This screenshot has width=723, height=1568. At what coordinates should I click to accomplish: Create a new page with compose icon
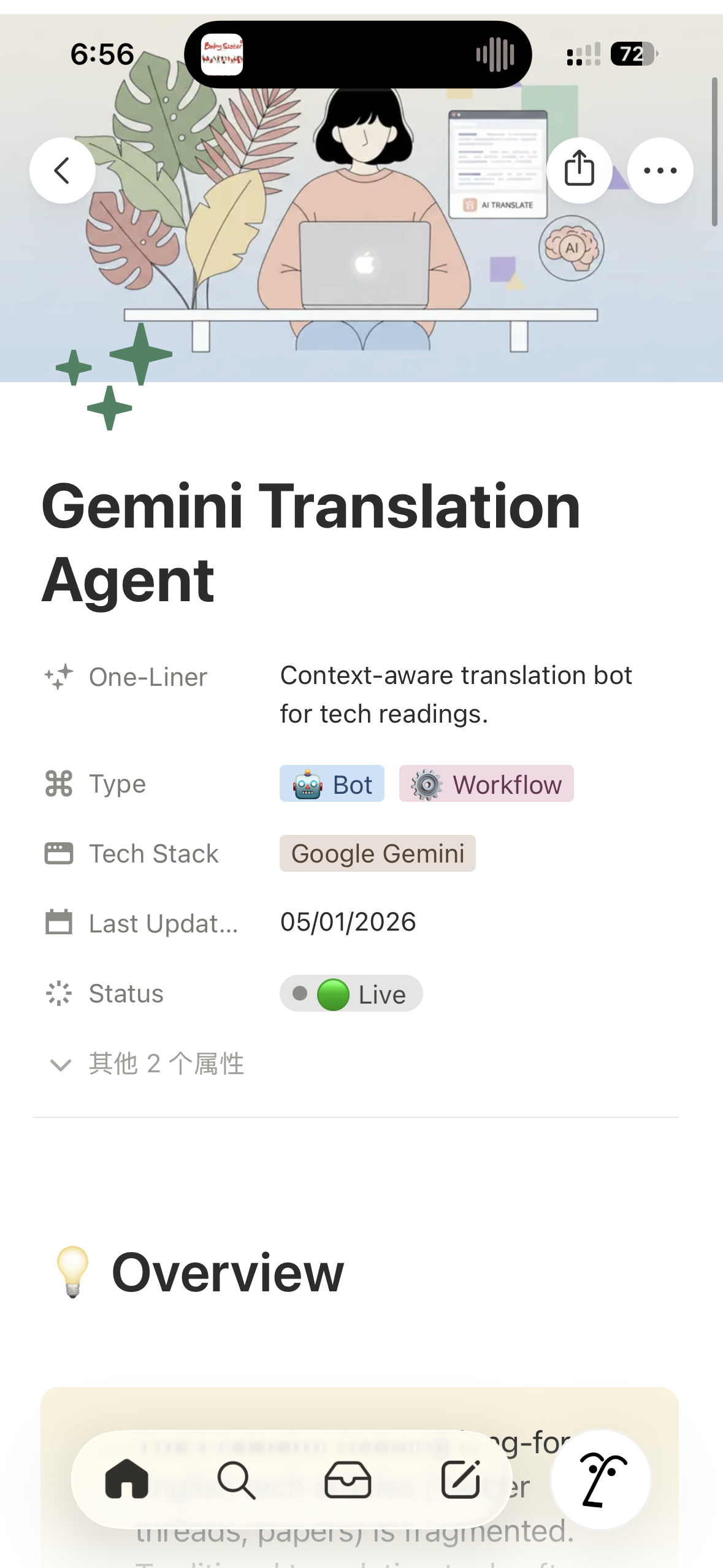[461, 1480]
